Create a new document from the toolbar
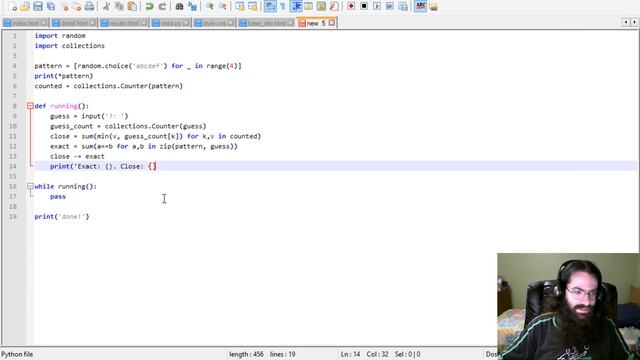640x360 pixels. [12, 6]
